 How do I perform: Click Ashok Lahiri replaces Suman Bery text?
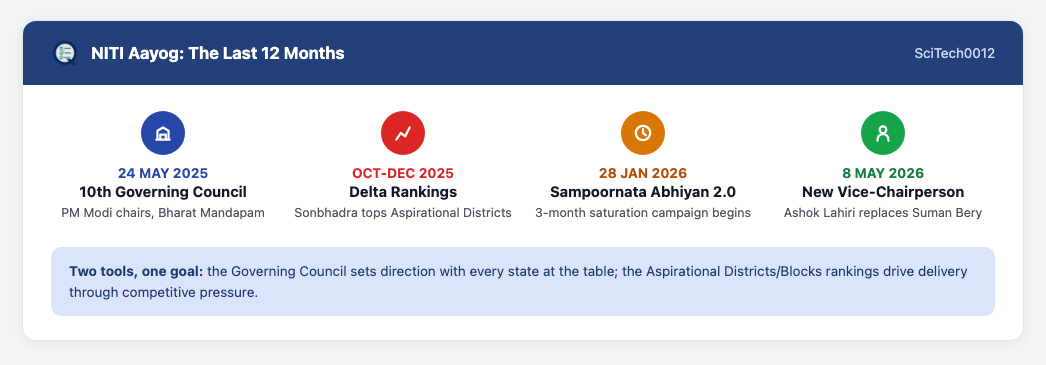(883, 213)
